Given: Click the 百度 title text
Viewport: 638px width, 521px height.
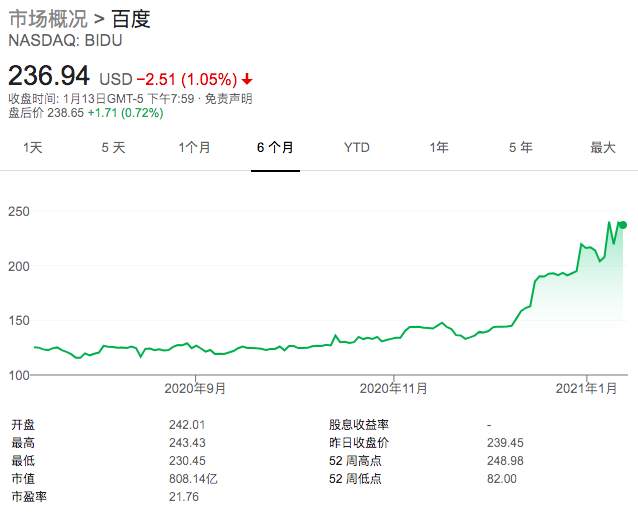Looking at the screenshot, I should (131, 19).
